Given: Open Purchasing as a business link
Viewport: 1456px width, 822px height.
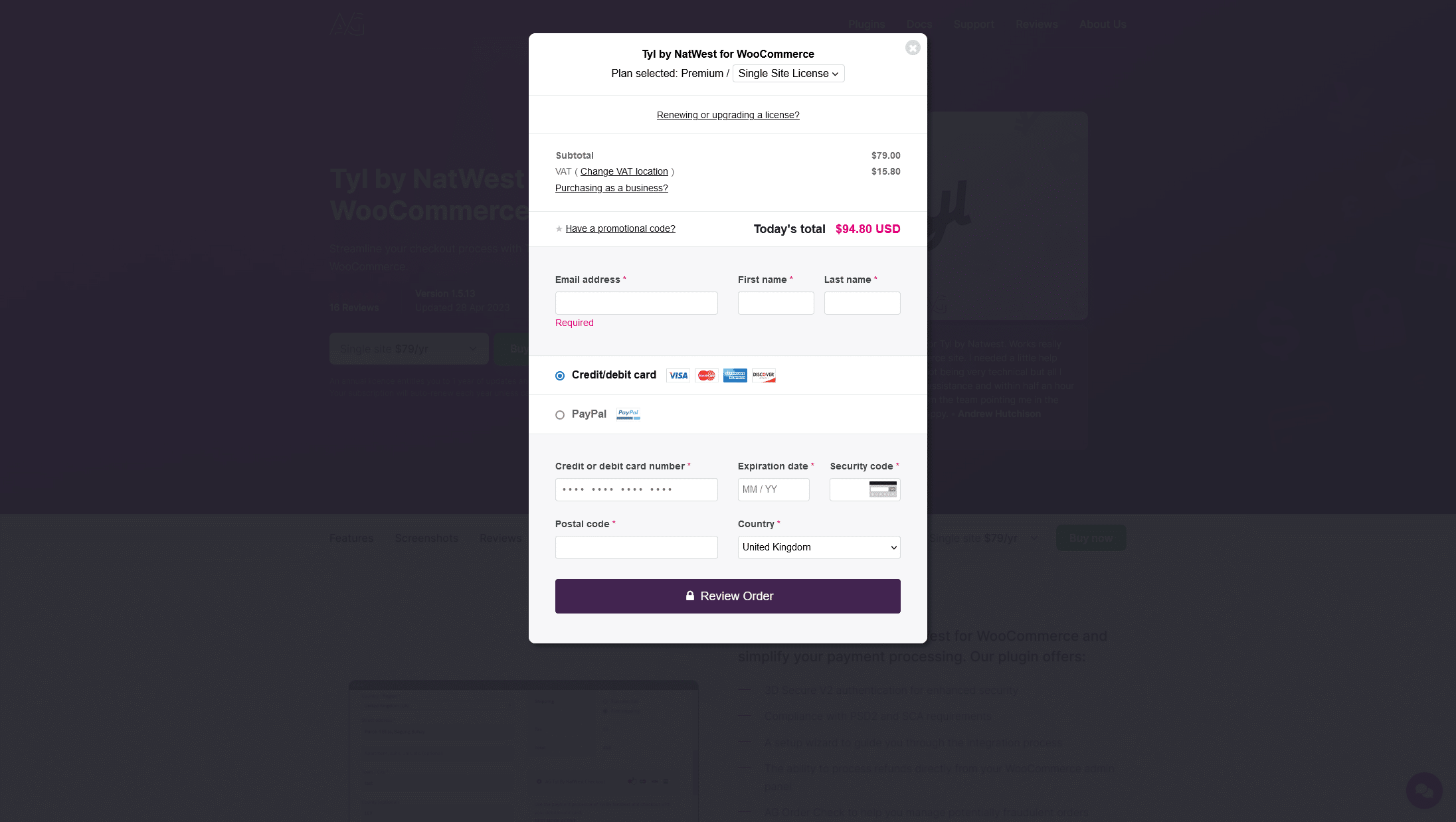Looking at the screenshot, I should [612, 188].
